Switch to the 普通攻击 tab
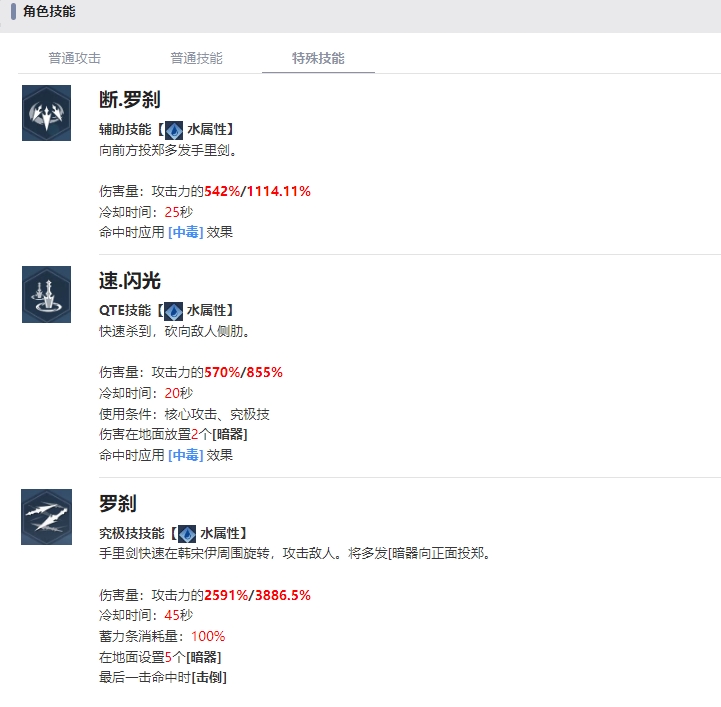The height and width of the screenshot is (707, 721). click(74, 58)
